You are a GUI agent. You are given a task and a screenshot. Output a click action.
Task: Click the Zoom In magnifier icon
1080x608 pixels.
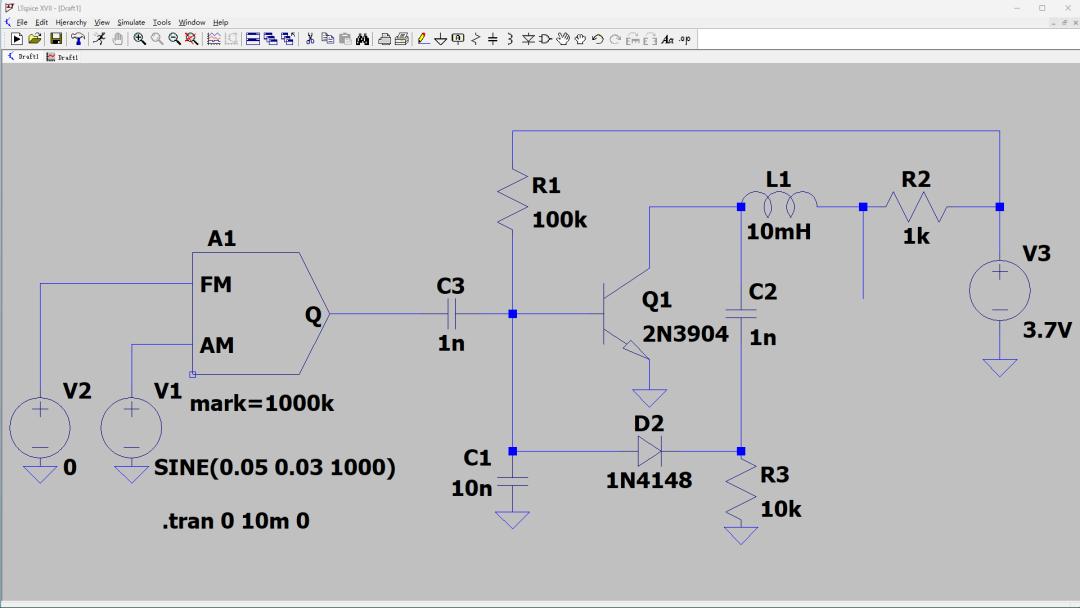click(x=140, y=39)
